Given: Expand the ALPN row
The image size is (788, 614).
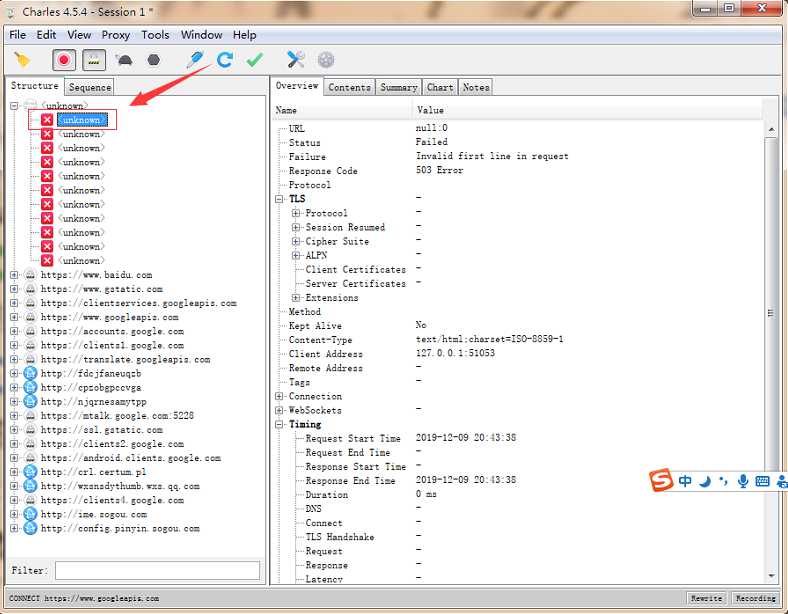Looking at the screenshot, I should pos(296,255).
